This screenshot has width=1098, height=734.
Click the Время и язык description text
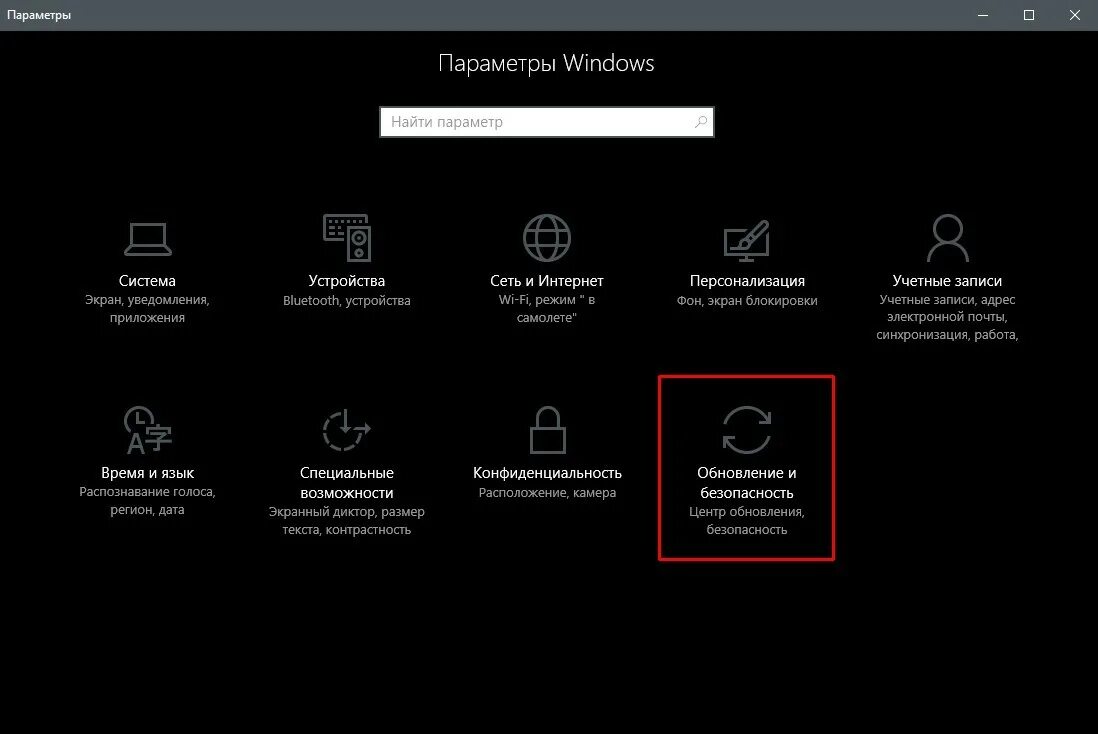pyautogui.click(x=147, y=500)
